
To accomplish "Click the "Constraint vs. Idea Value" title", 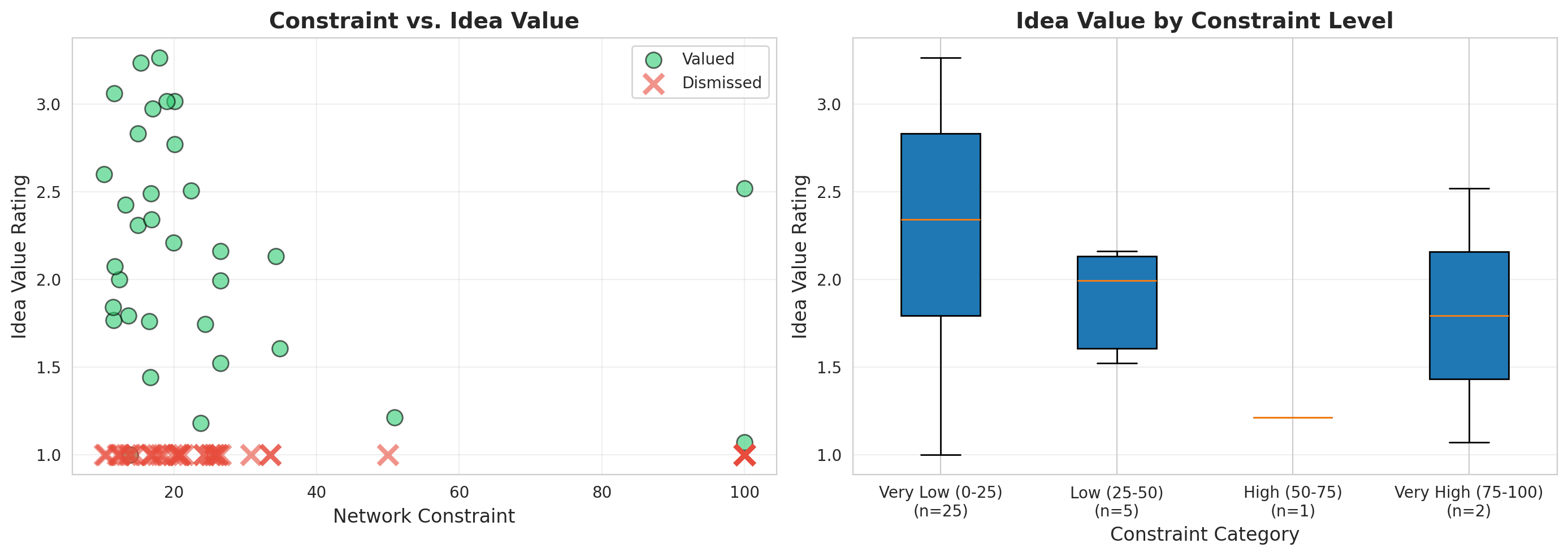I will point(423,21).
